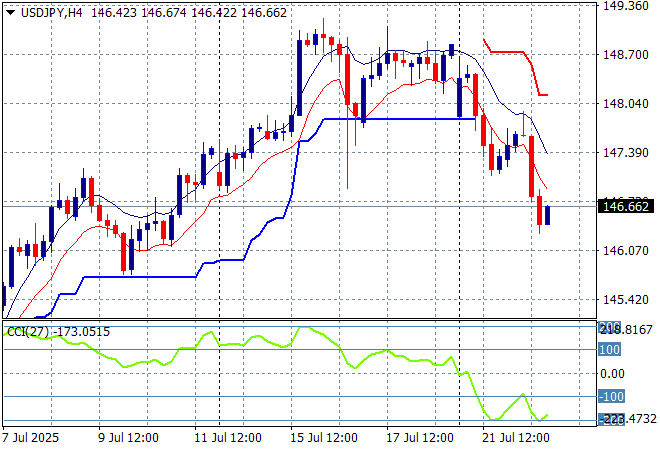The image size is (660, 450).
Task: Click the 21 Jul 12:00 time label
Action: pos(516,438)
